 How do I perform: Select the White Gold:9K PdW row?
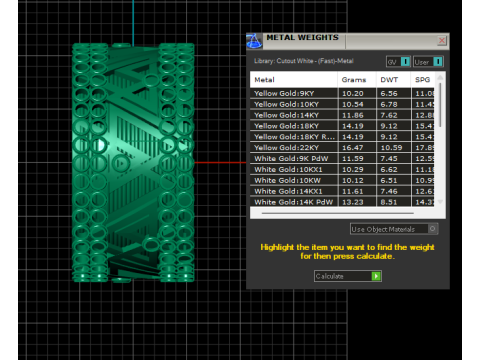click(x=342, y=159)
